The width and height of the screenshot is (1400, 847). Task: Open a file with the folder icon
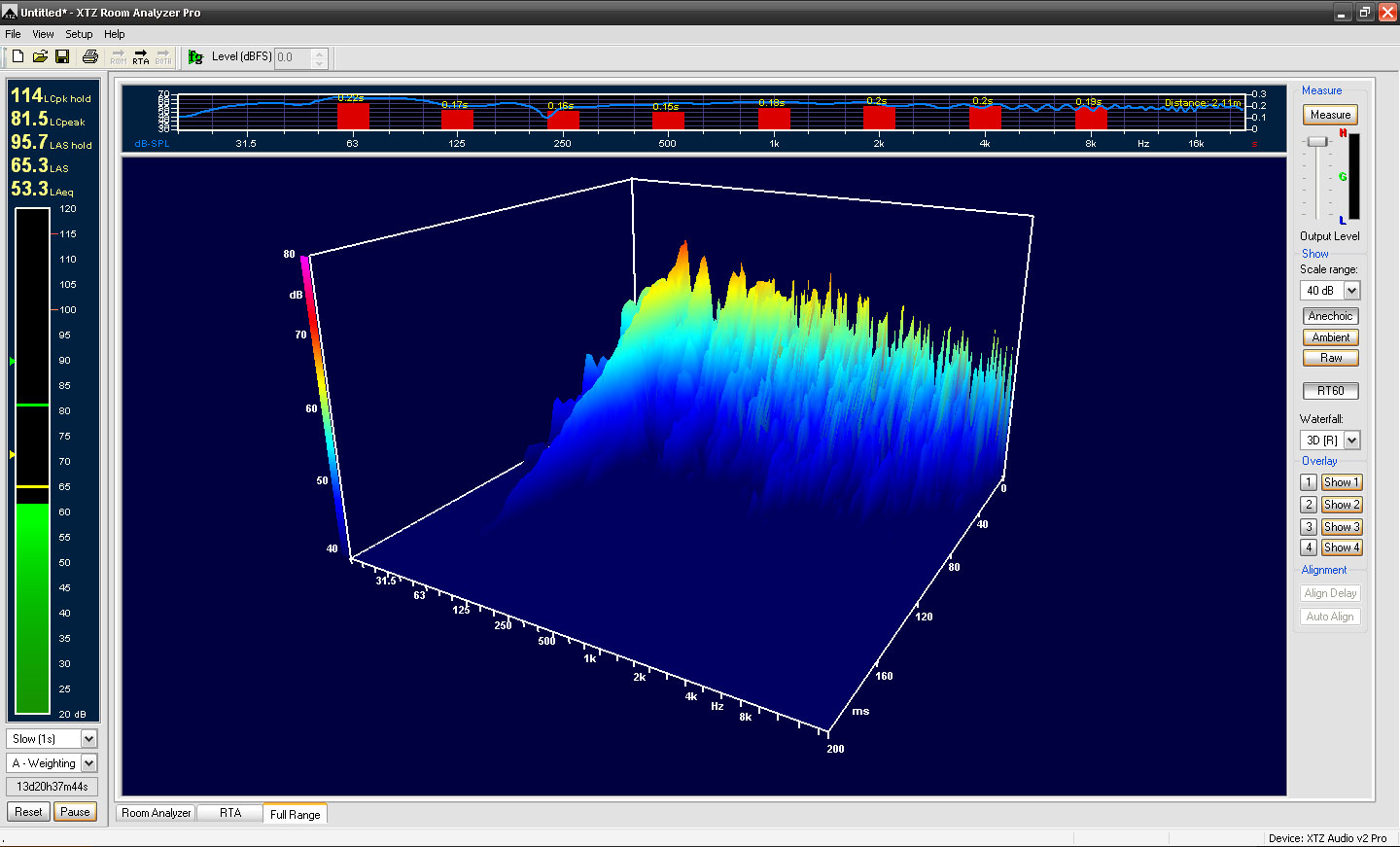[x=40, y=57]
